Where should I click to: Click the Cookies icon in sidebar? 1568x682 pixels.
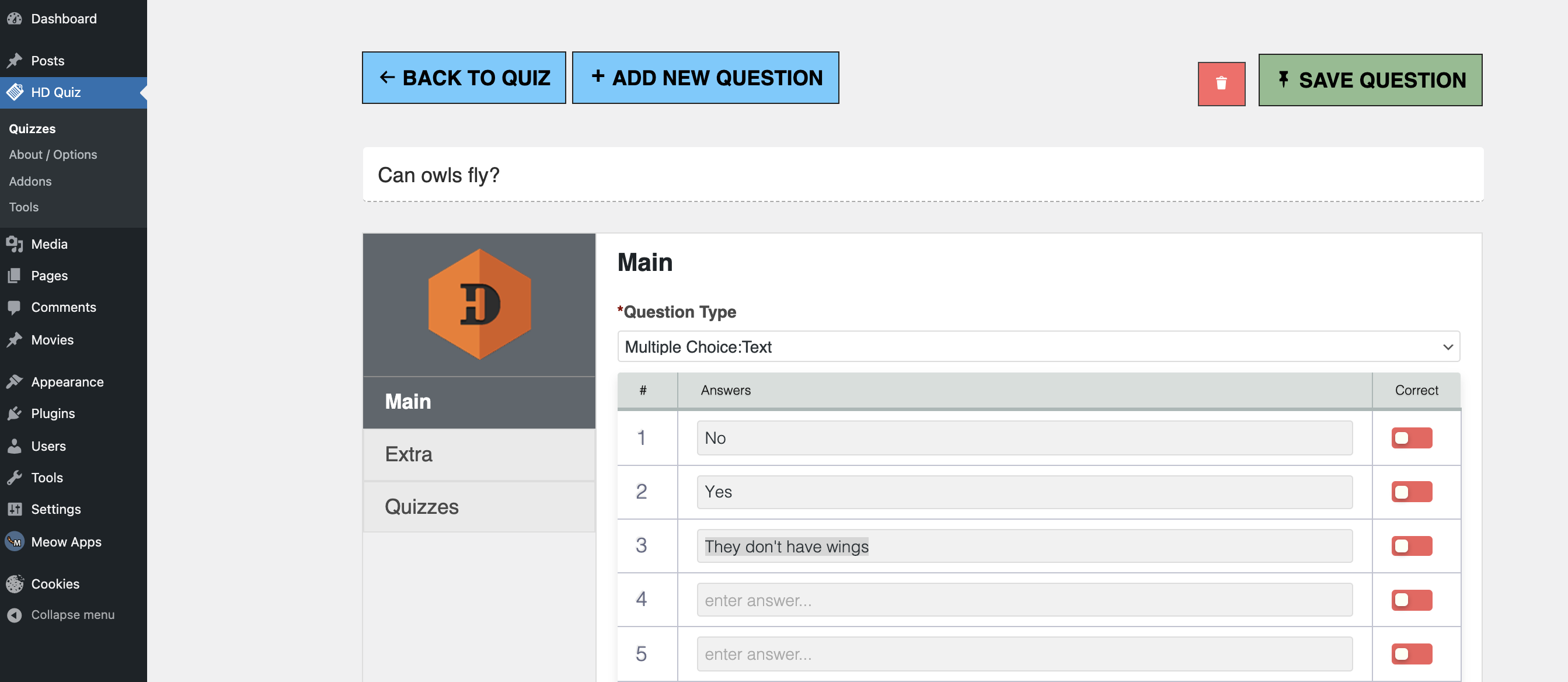pyautogui.click(x=15, y=583)
